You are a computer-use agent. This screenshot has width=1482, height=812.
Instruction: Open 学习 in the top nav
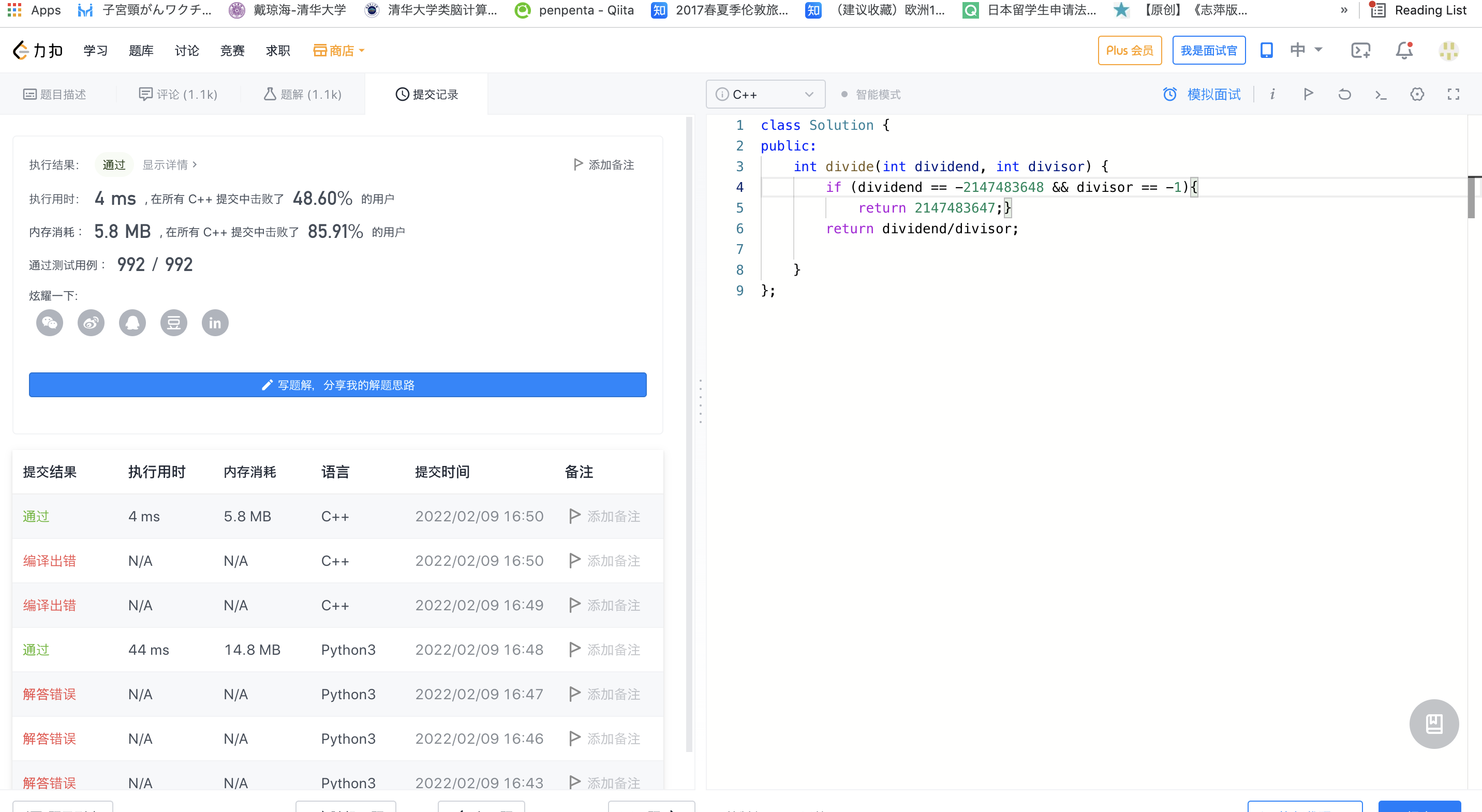click(96, 51)
